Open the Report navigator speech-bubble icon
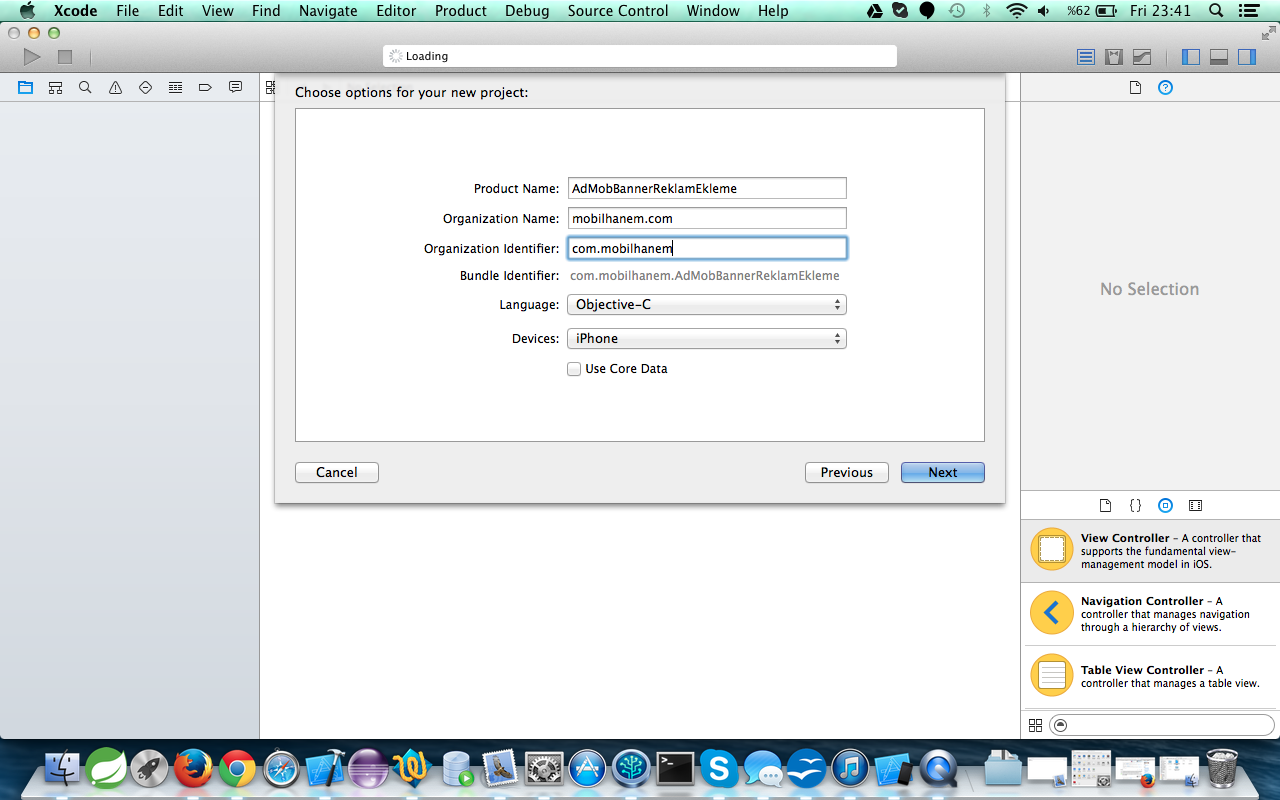 236,87
